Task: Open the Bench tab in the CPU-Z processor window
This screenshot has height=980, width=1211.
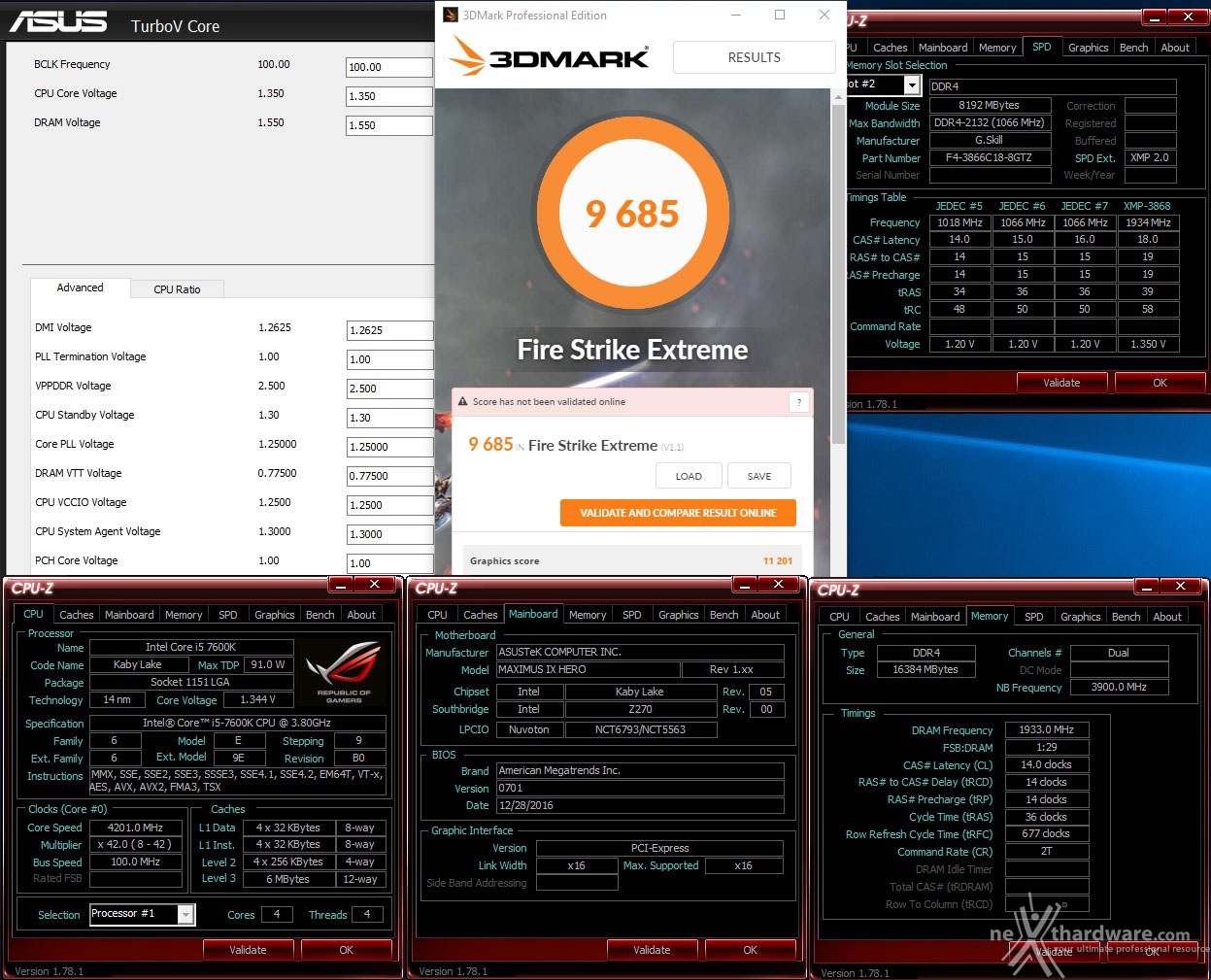Action: [320, 615]
